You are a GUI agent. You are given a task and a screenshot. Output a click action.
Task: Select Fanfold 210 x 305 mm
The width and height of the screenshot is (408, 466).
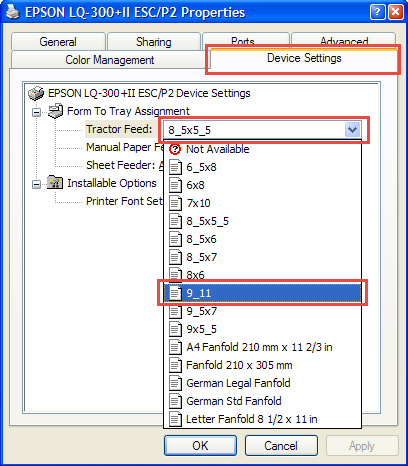coord(262,365)
